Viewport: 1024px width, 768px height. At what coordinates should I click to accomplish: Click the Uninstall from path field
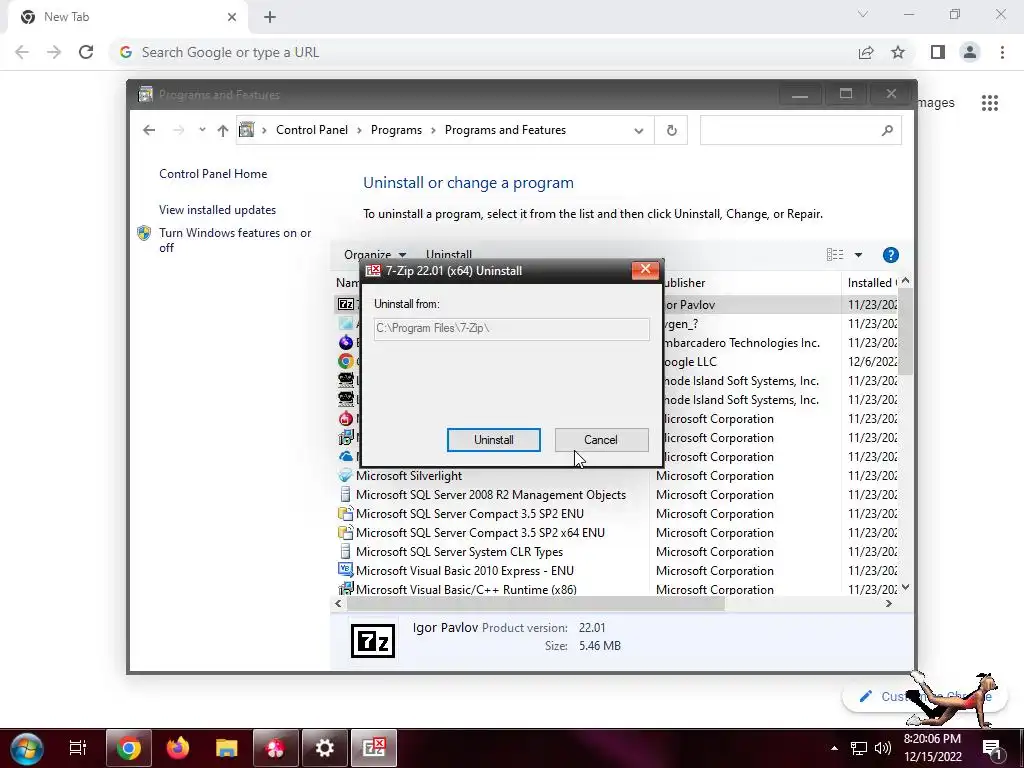pos(511,328)
